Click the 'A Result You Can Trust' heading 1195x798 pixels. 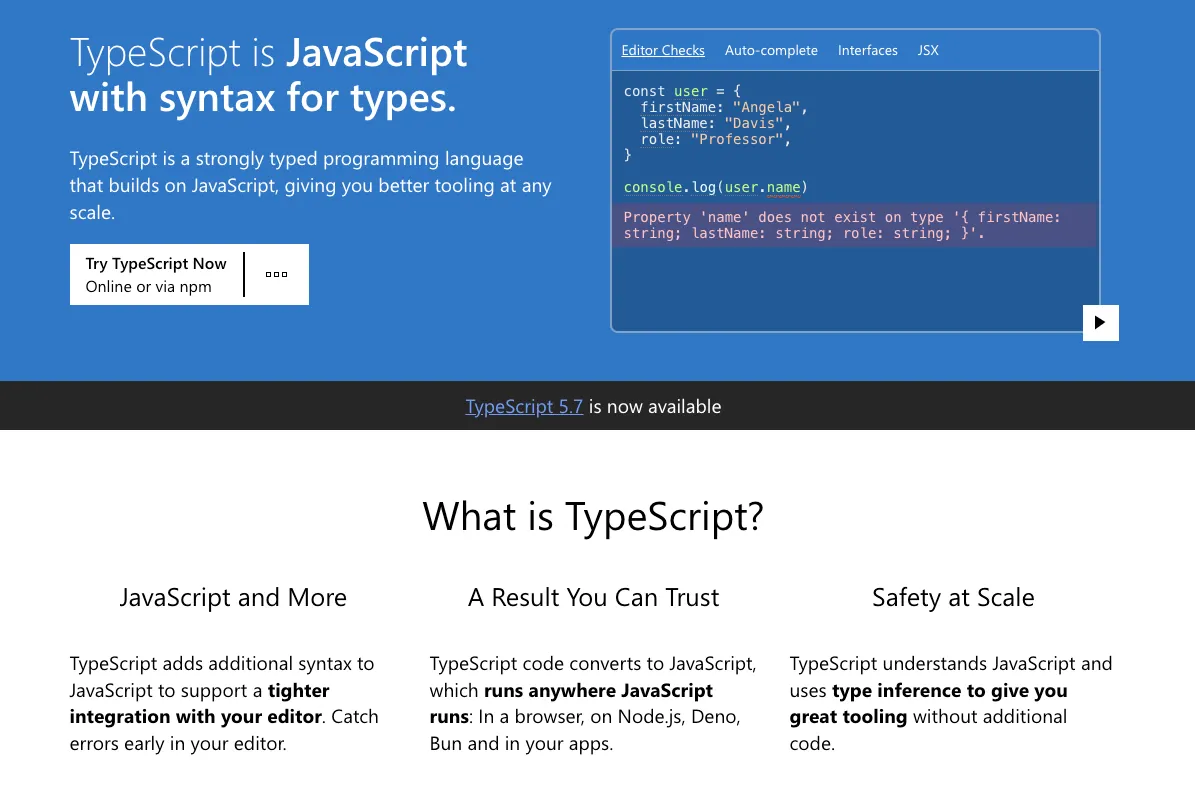pos(593,598)
